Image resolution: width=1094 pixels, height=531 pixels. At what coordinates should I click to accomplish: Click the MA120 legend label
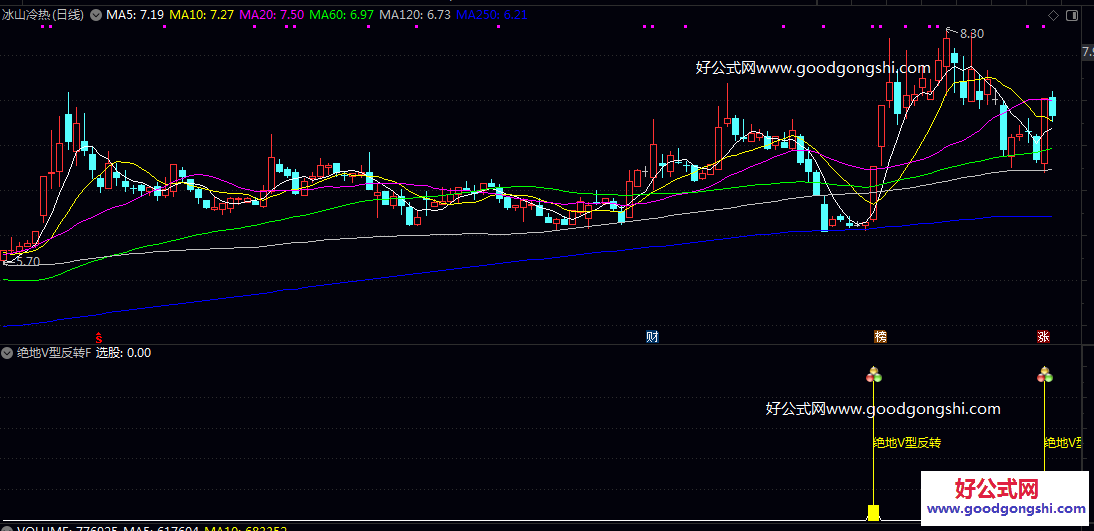pos(415,15)
